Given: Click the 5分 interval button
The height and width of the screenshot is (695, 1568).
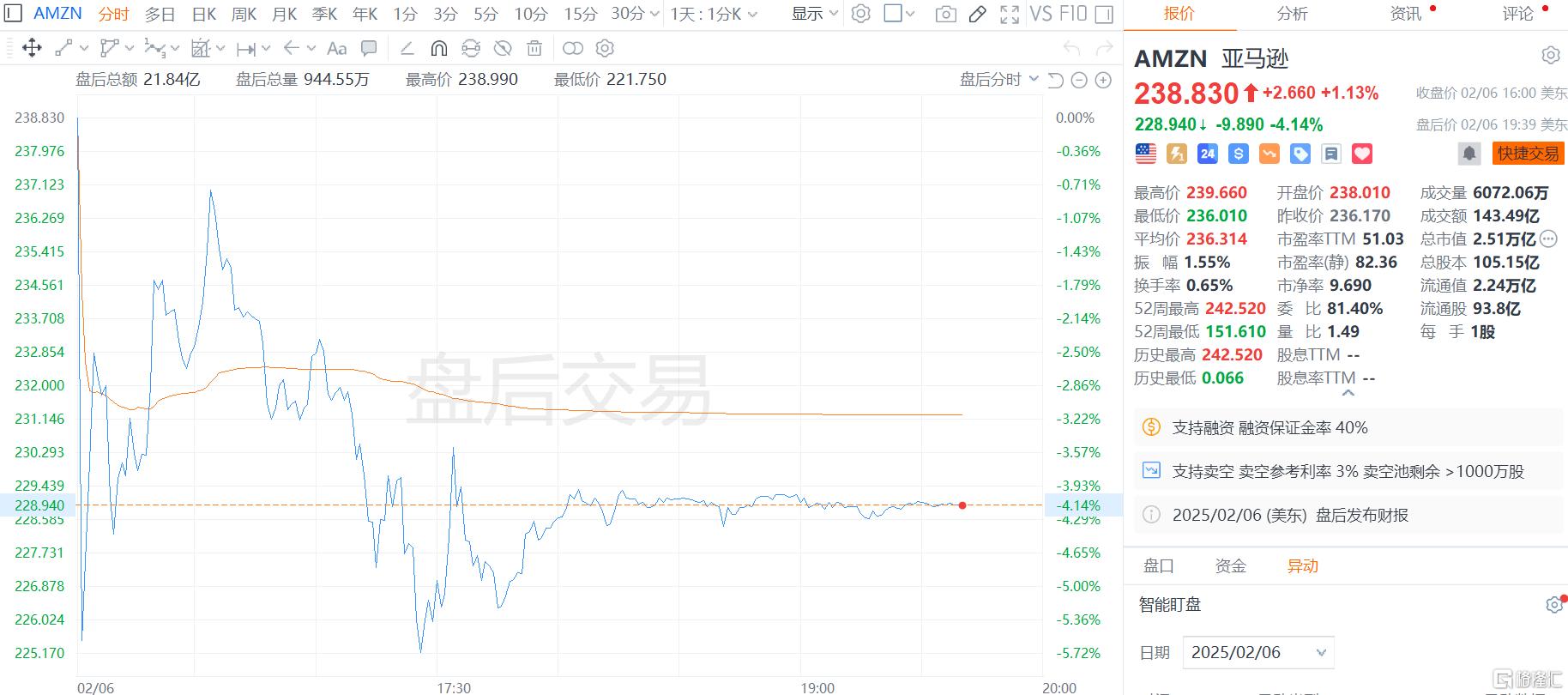Looking at the screenshot, I should click(x=485, y=14).
